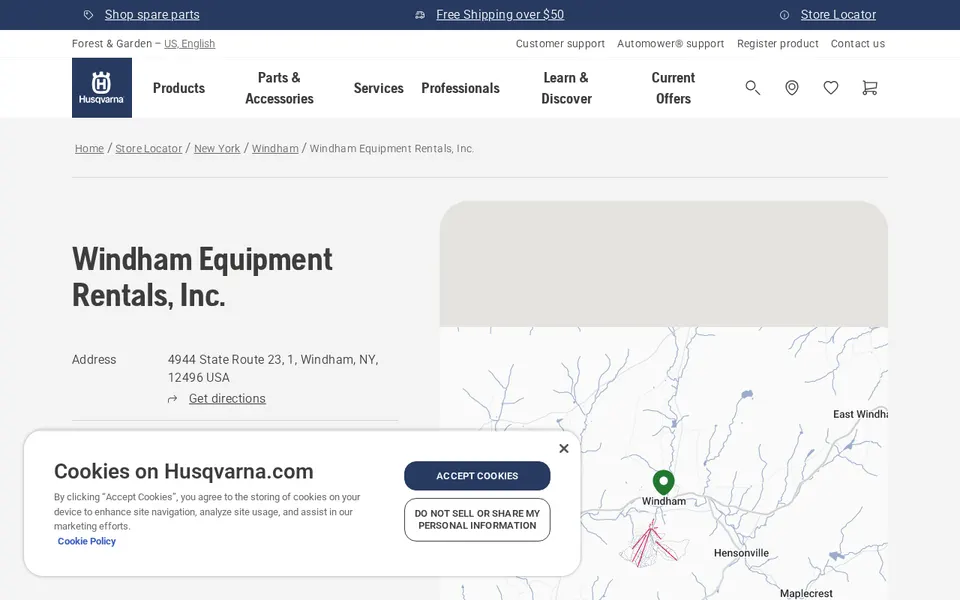Open Shop spare parts link

[x=152, y=15]
